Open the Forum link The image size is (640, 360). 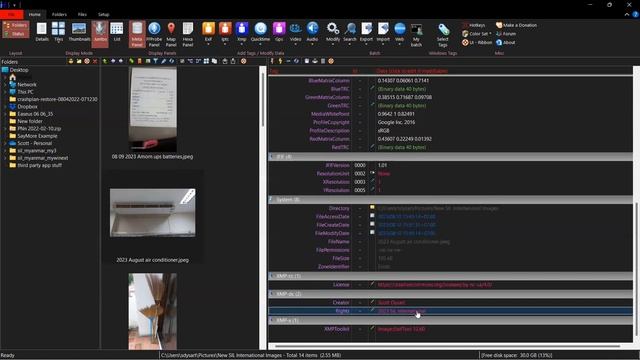[x=506, y=34]
